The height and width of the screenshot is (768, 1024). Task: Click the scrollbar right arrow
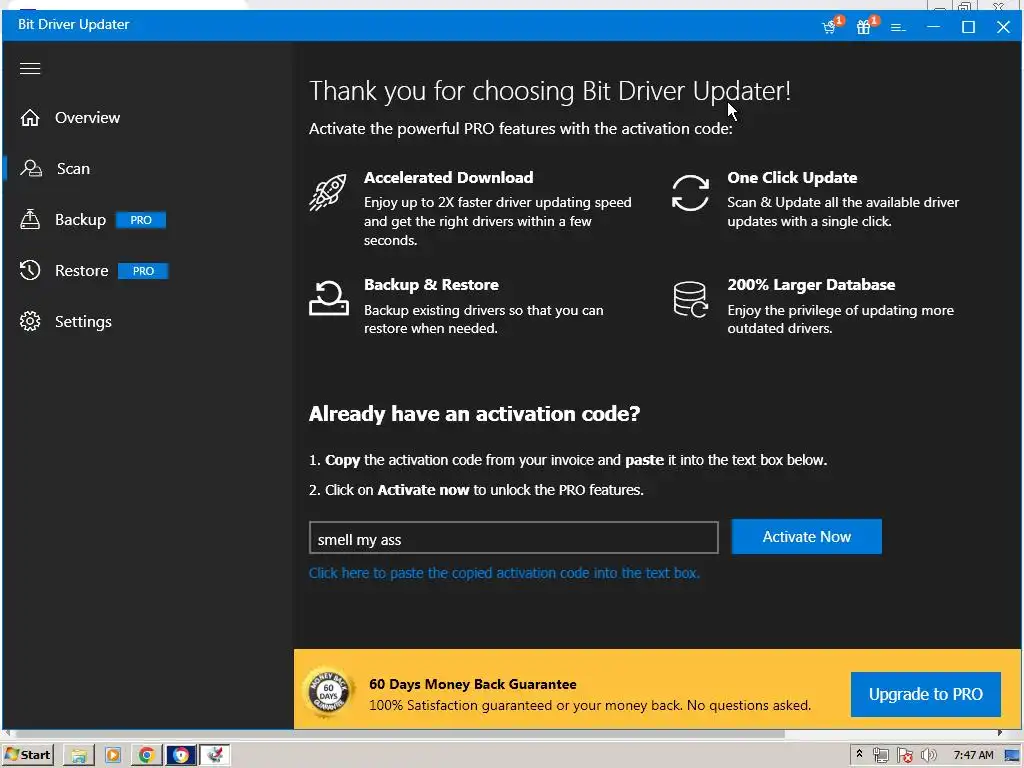[999, 733]
